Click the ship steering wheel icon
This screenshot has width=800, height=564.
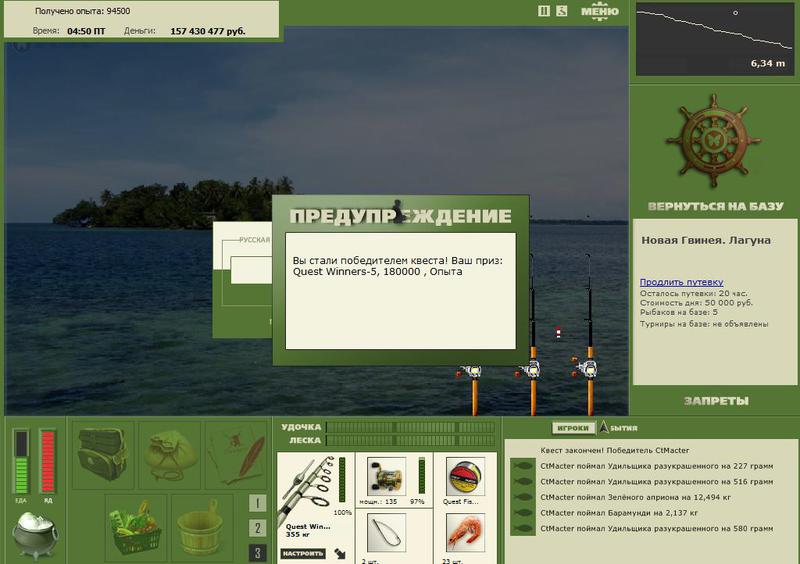tap(713, 140)
